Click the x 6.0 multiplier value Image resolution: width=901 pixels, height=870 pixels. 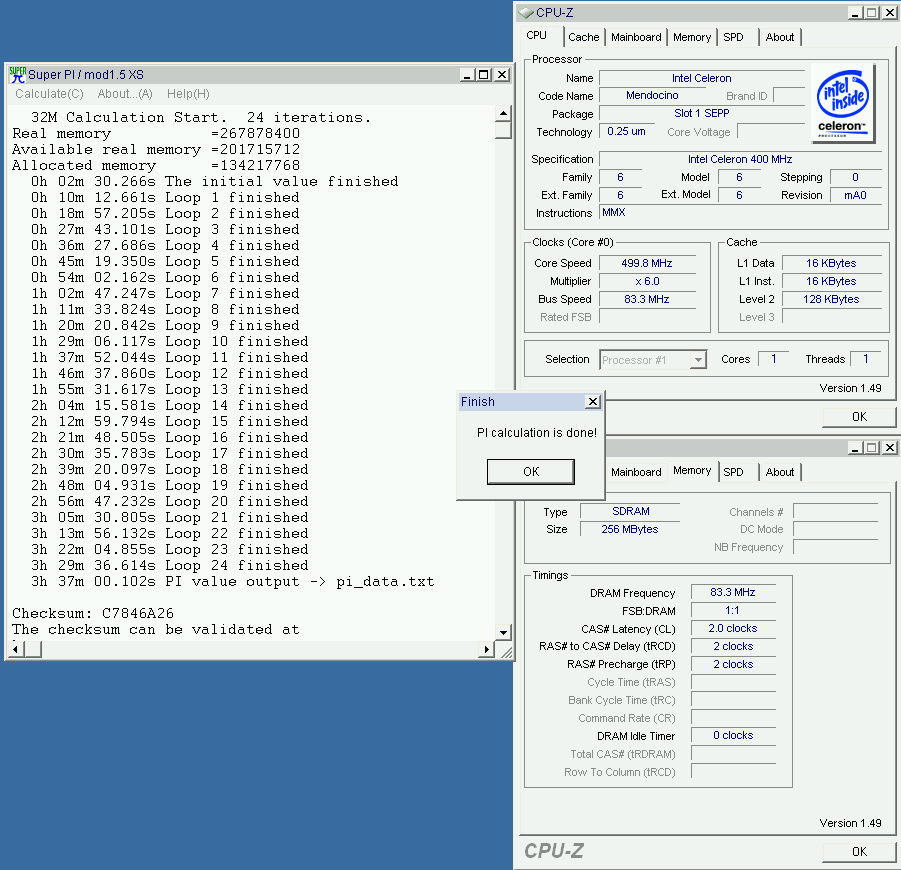point(646,282)
